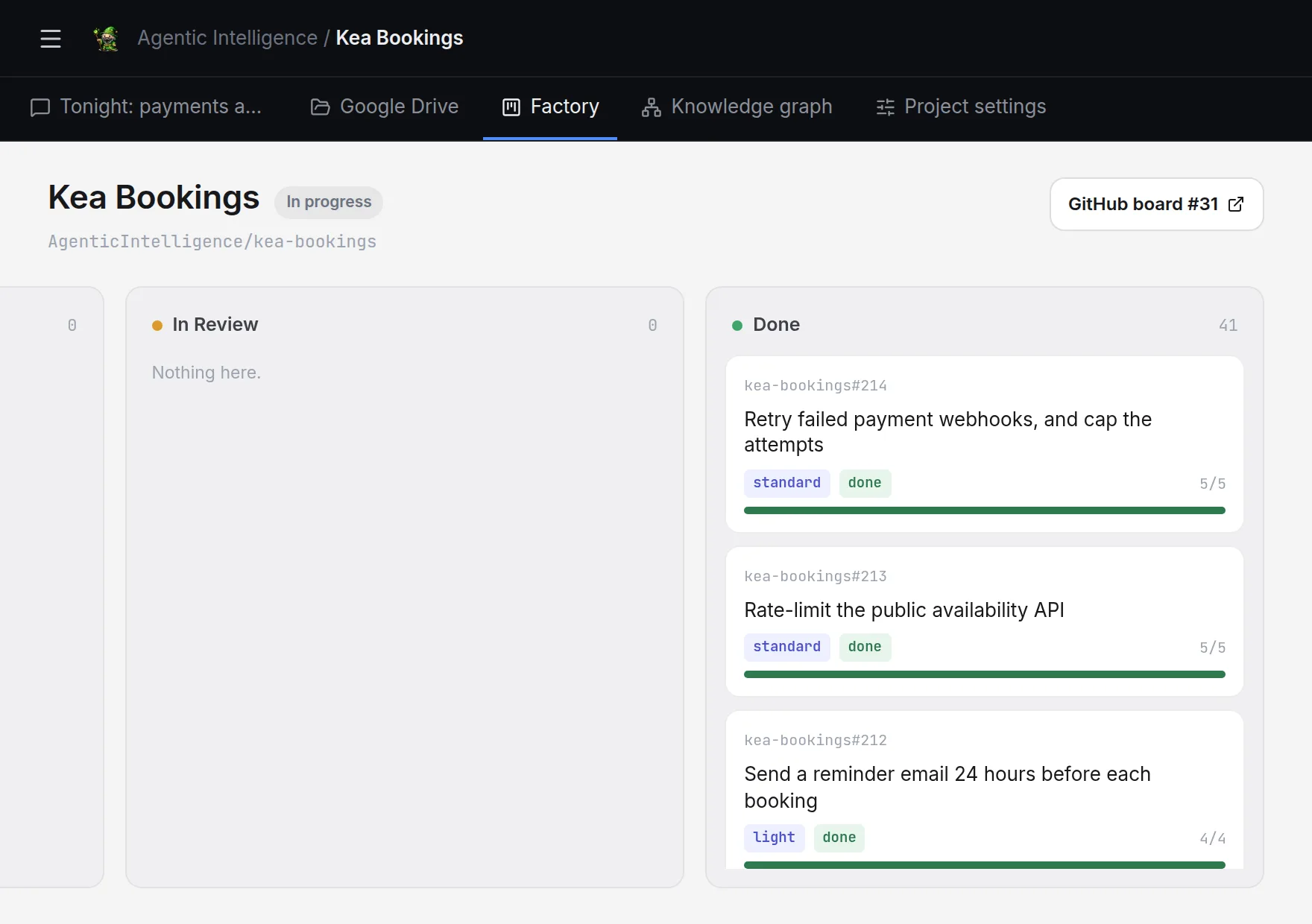This screenshot has width=1312, height=924.
Task: Open the Tonight: payments chat tab
Action: click(146, 107)
